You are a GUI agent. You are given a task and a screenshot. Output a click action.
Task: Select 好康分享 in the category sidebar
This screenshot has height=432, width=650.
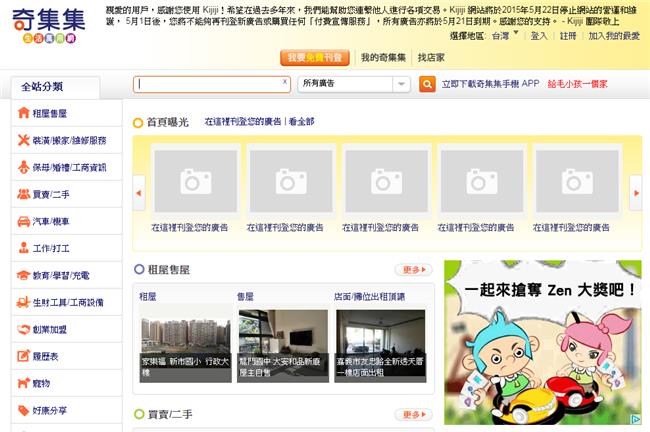point(67,410)
